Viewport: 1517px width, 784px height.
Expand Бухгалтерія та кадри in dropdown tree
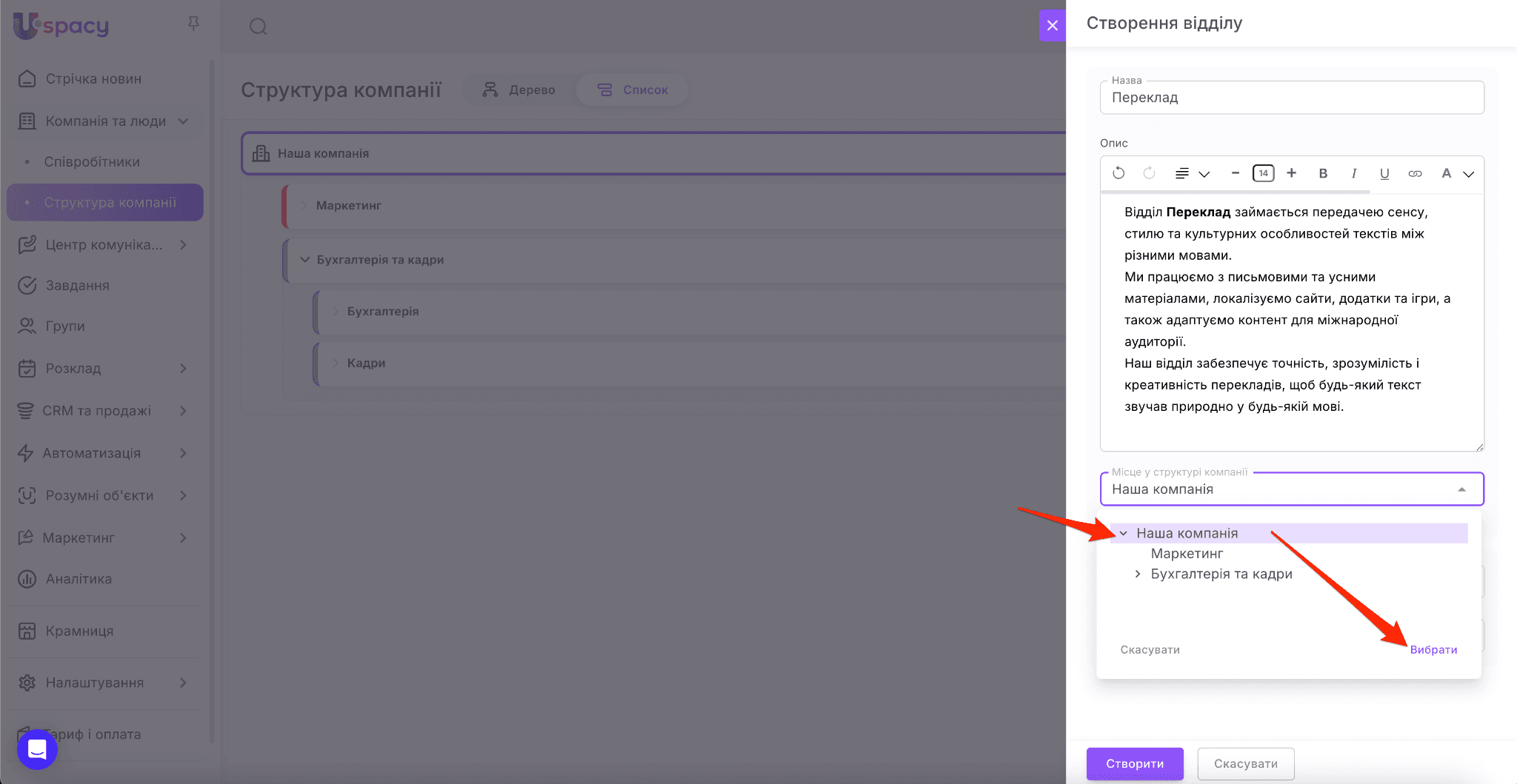tap(1138, 574)
